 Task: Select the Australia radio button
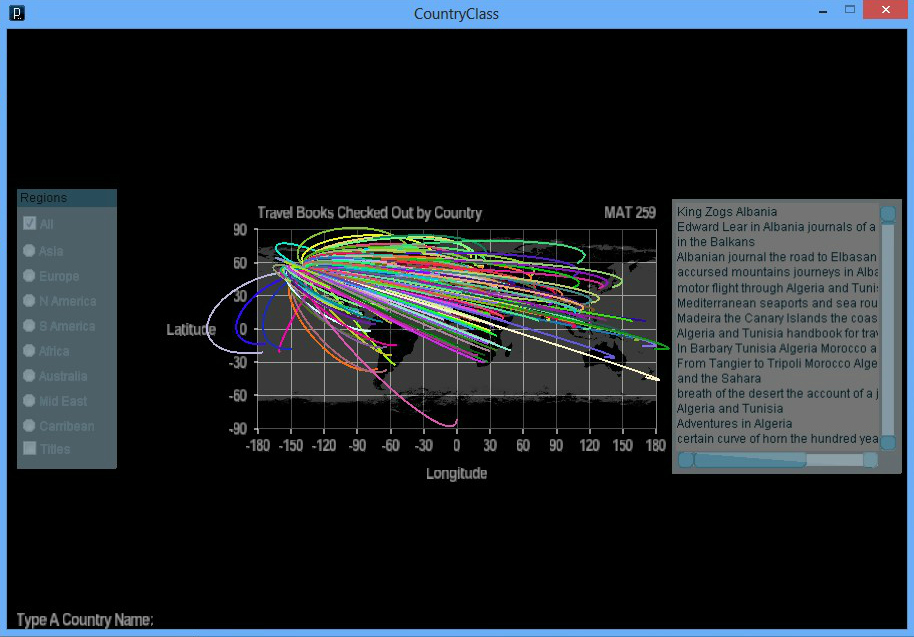pos(30,376)
